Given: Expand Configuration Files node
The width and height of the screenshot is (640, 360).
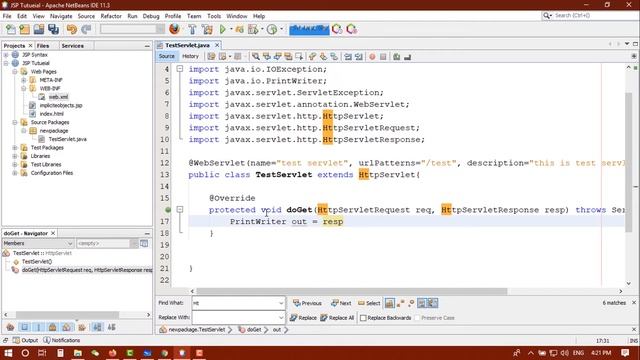Looking at the screenshot, I should coord(15,173).
